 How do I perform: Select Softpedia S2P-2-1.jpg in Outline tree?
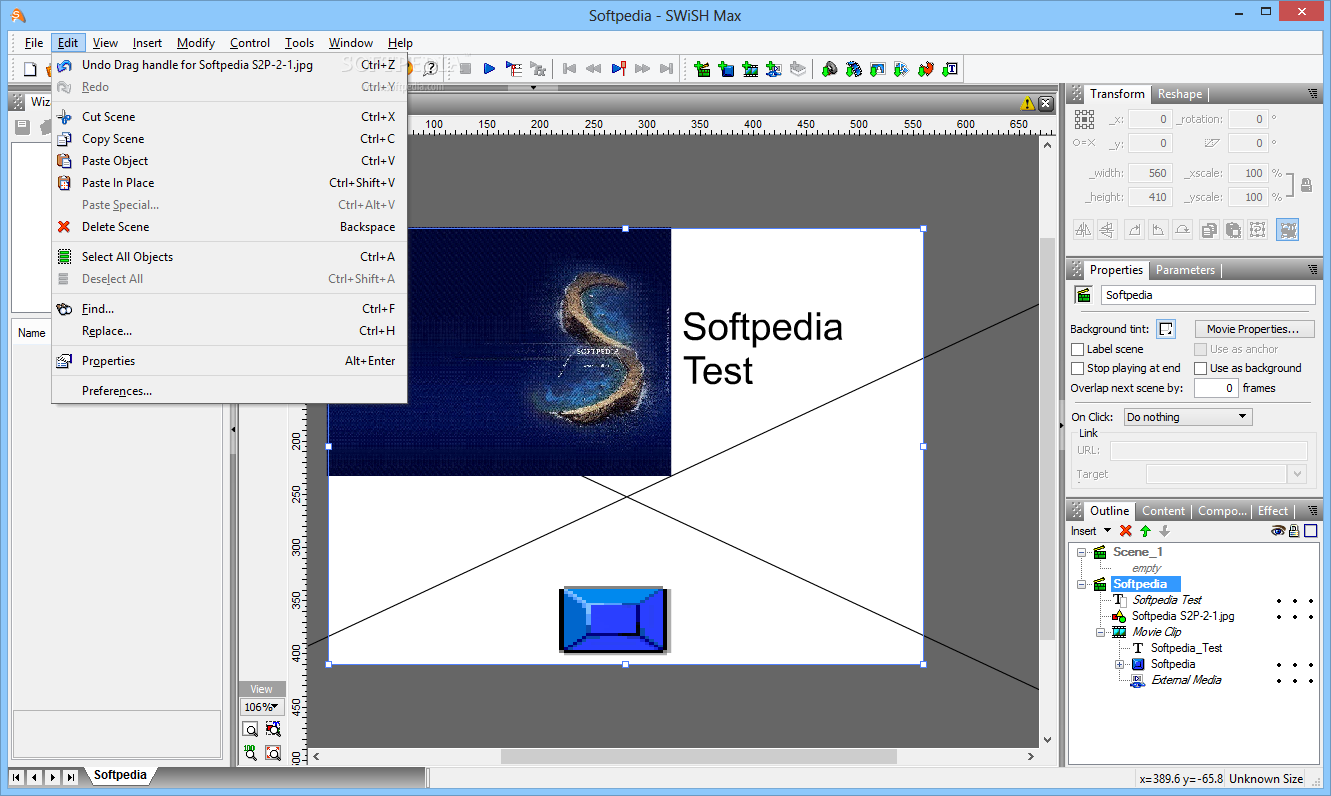[1183, 616]
